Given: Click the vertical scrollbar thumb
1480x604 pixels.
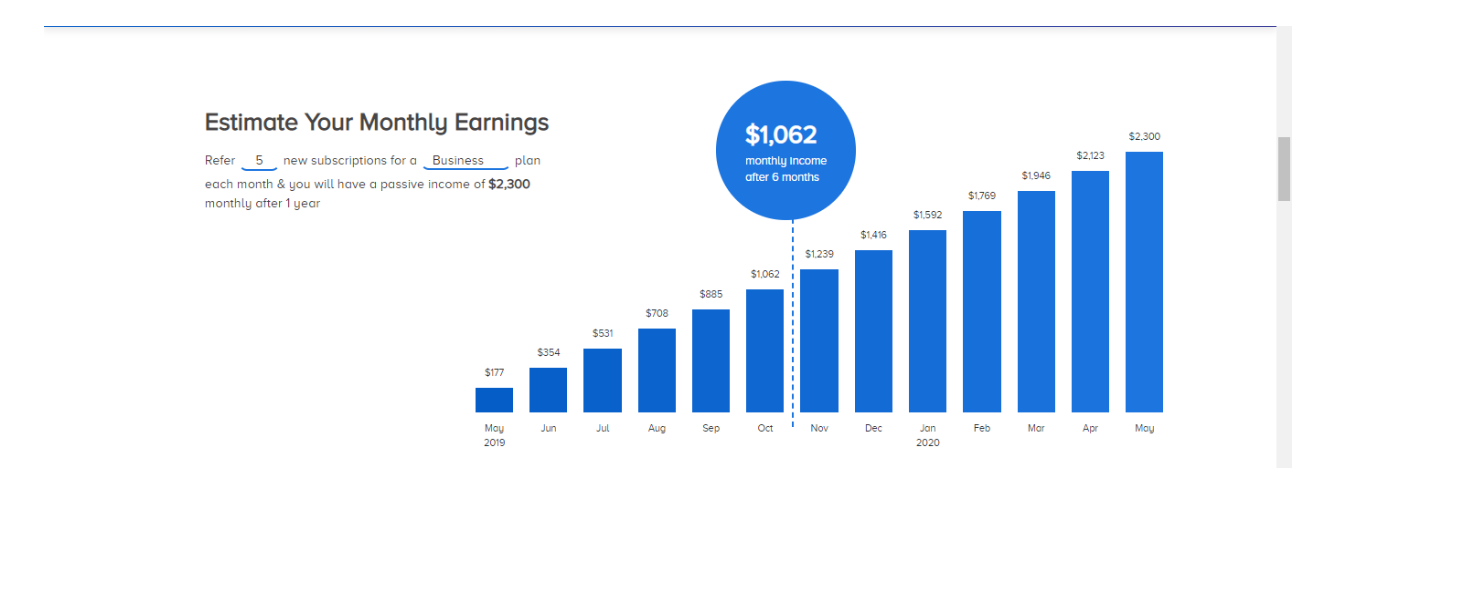Looking at the screenshot, I should coord(1284,169).
